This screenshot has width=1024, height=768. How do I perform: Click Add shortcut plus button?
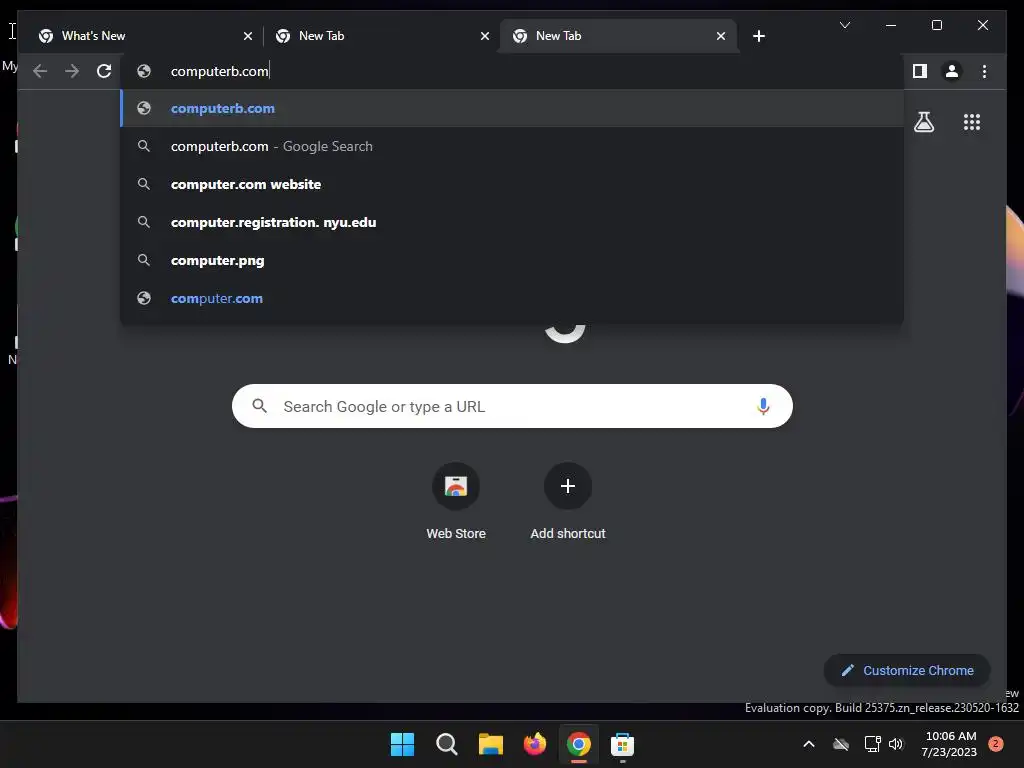click(x=568, y=486)
